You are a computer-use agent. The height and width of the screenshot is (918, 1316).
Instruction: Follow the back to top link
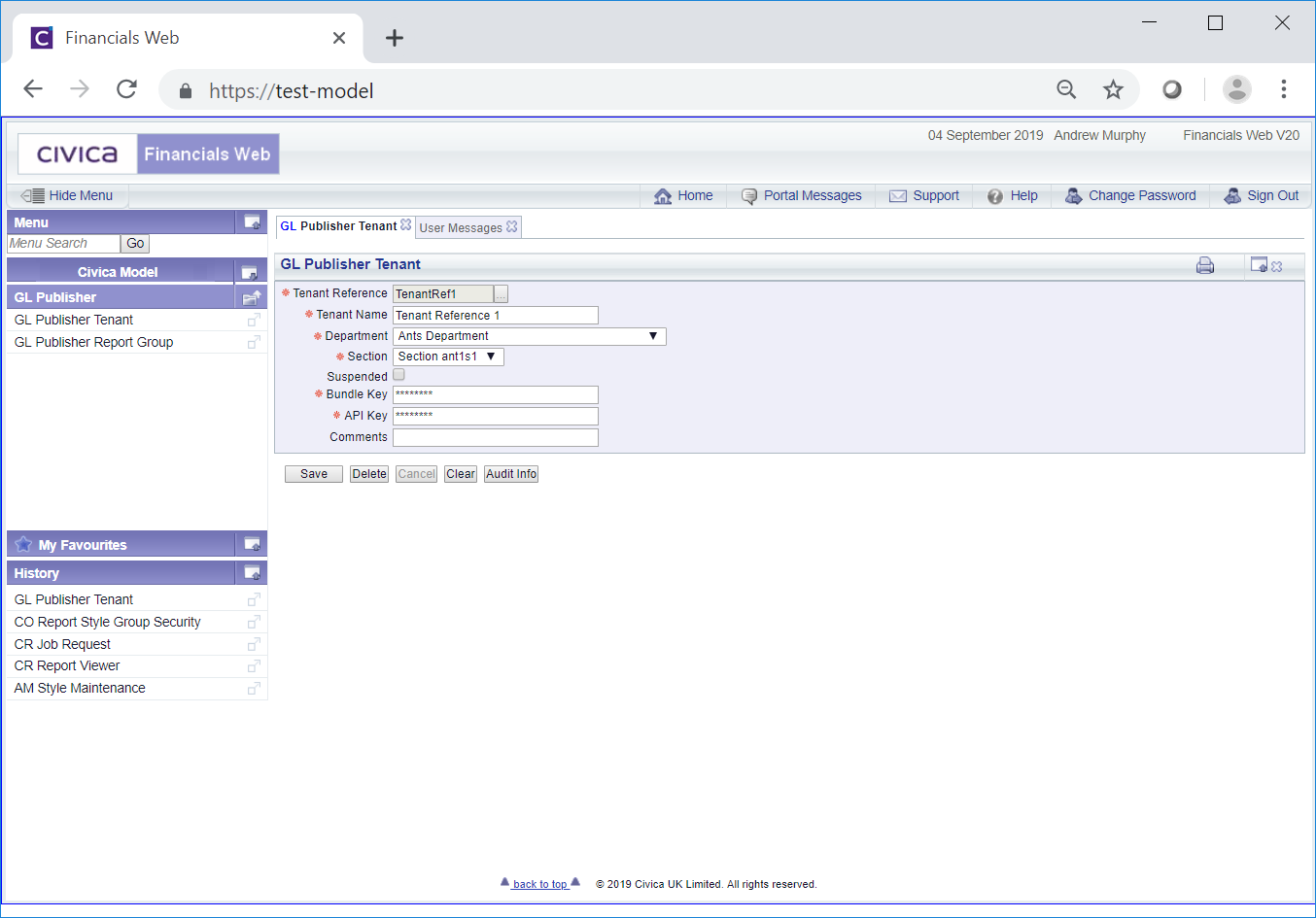click(x=539, y=884)
